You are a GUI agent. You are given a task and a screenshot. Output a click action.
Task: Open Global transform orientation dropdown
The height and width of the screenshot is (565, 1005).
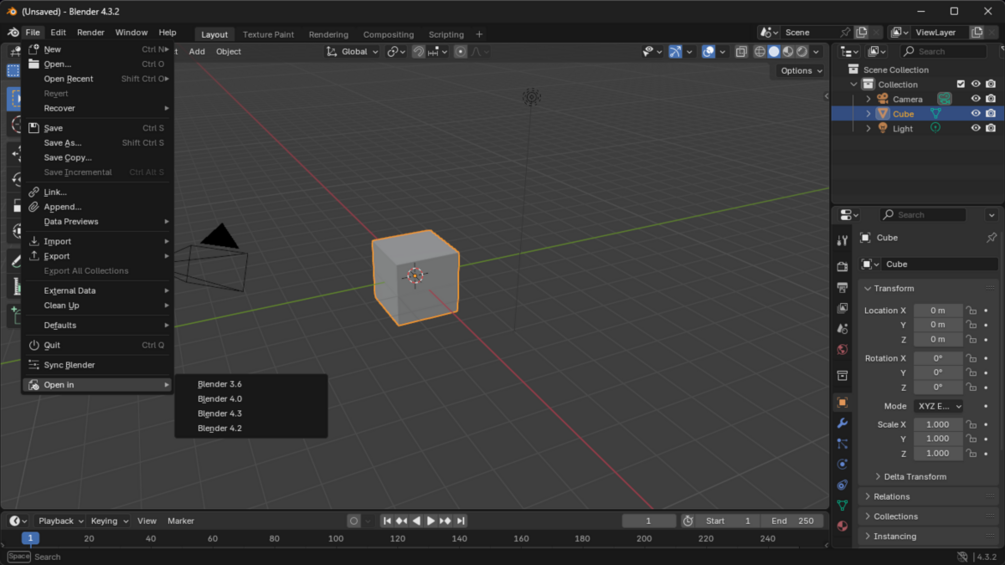point(353,52)
